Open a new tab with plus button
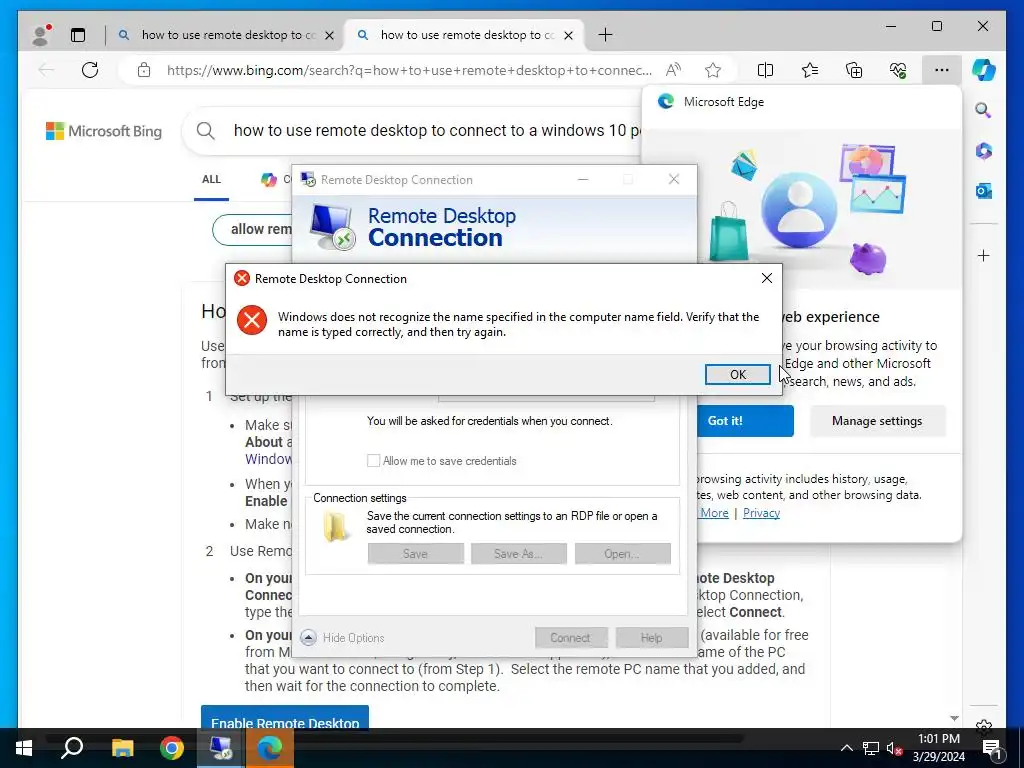The height and width of the screenshot is (768, 1024). tap(605, 35)
